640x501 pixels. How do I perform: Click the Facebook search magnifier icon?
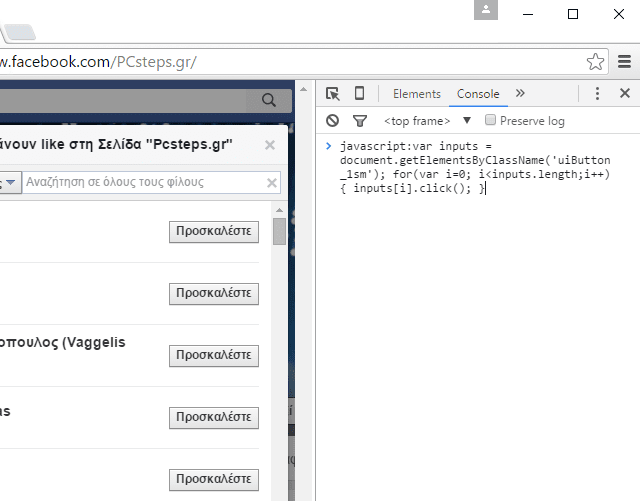point(269,100)
